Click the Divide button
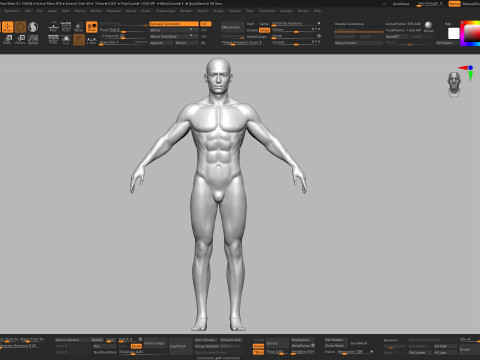The width and height of the screenshot is (480, 360). click(x=469, y=349)
